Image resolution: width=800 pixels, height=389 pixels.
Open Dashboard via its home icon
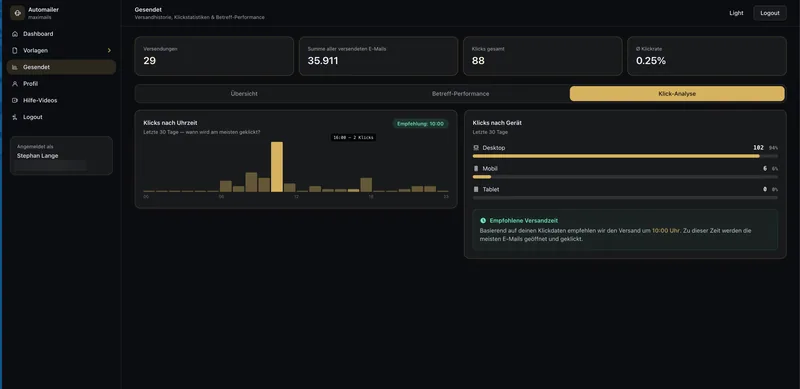pos(15,34)
